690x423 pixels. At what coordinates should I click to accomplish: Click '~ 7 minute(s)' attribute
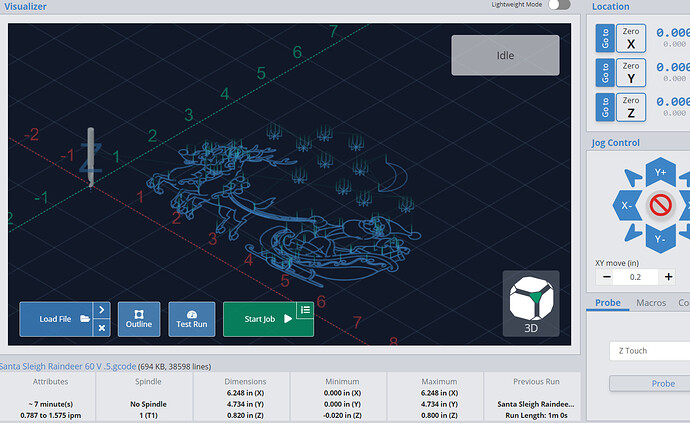click(51, 404)
